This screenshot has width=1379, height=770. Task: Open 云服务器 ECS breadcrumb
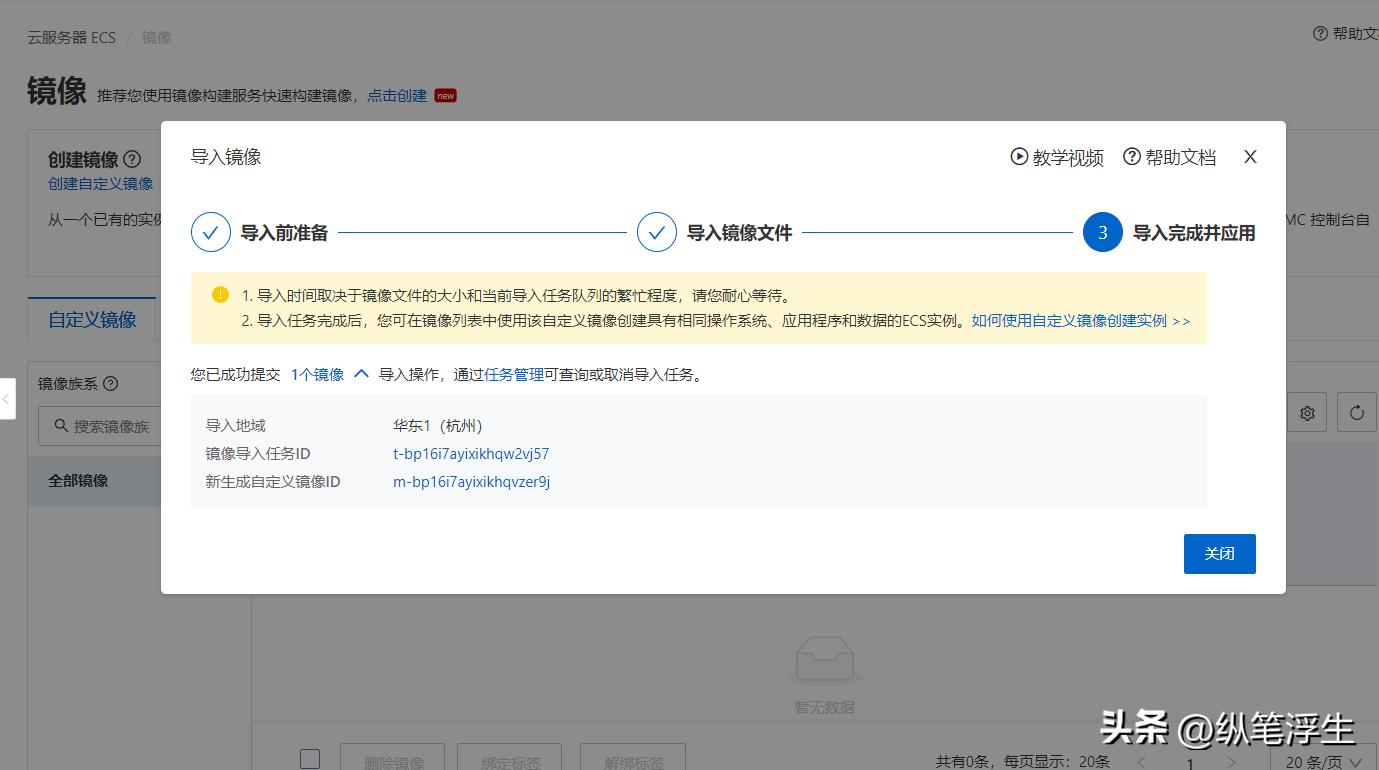click(69, 36)
